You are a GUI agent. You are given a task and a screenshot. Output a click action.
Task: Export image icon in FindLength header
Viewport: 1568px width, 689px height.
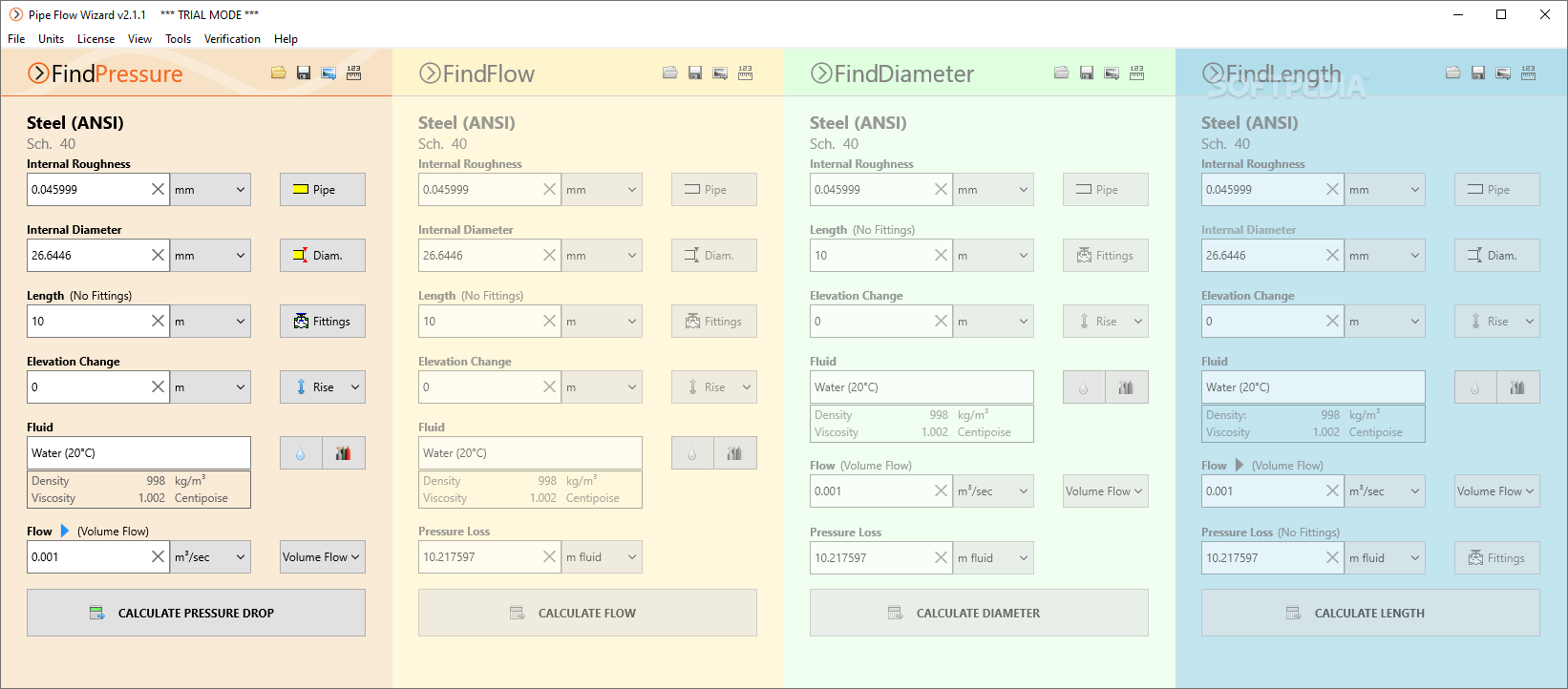[x=1503, y=73]
